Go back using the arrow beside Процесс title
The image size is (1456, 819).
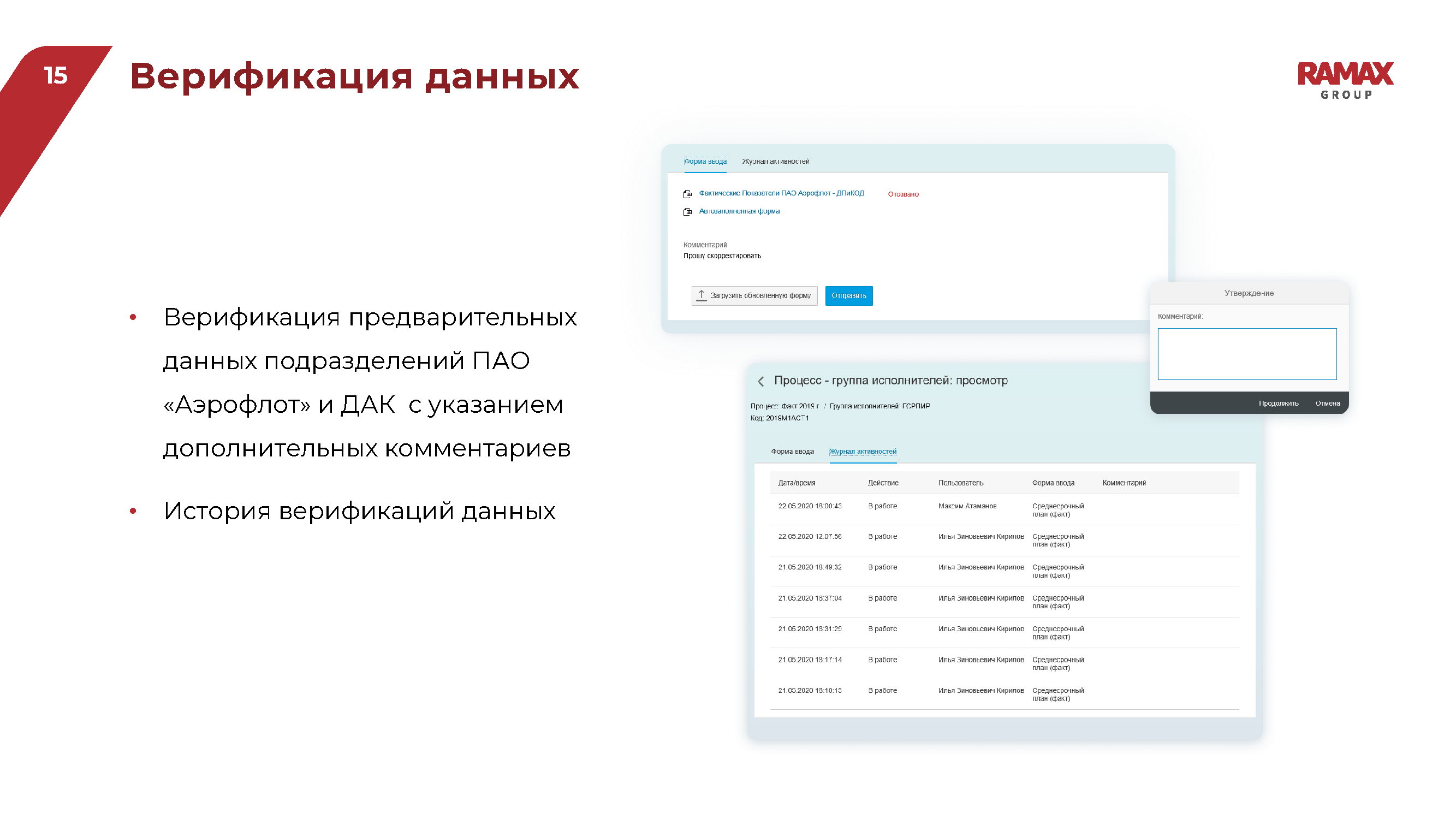coord(761,382)
